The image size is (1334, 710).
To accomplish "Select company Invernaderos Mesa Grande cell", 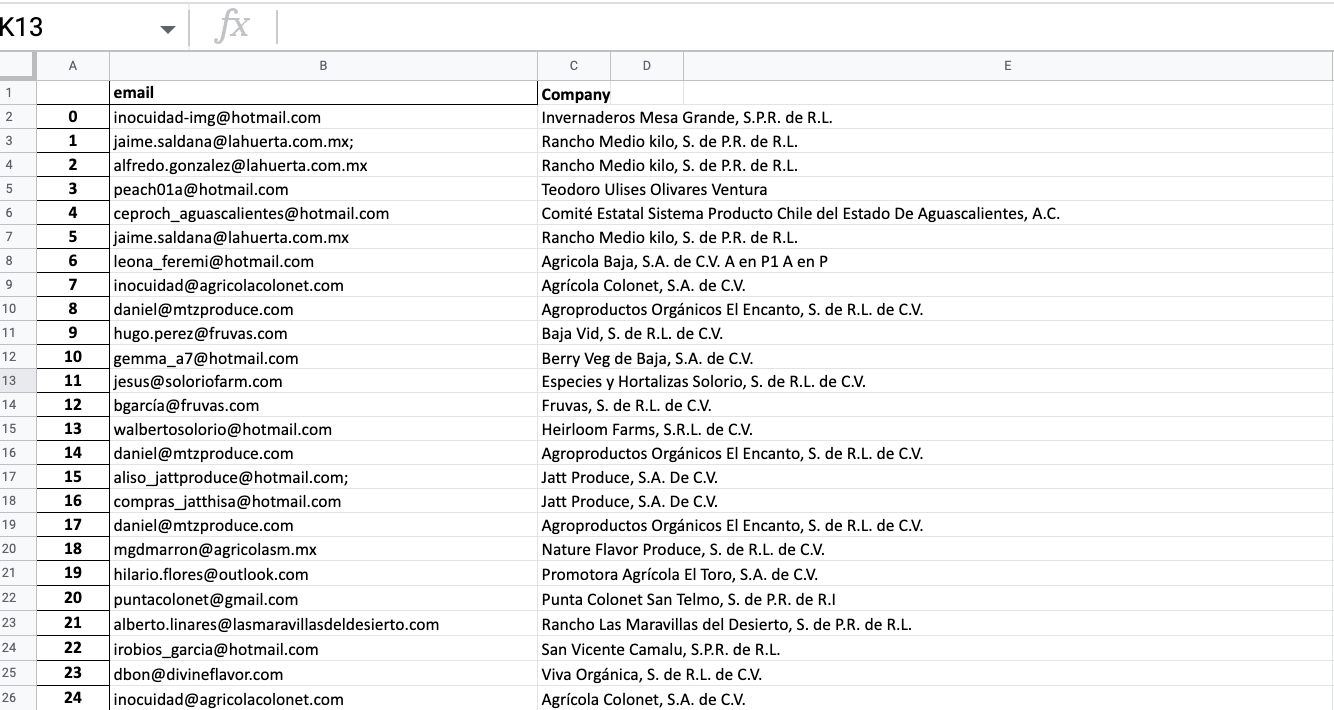I will point(687,117).
